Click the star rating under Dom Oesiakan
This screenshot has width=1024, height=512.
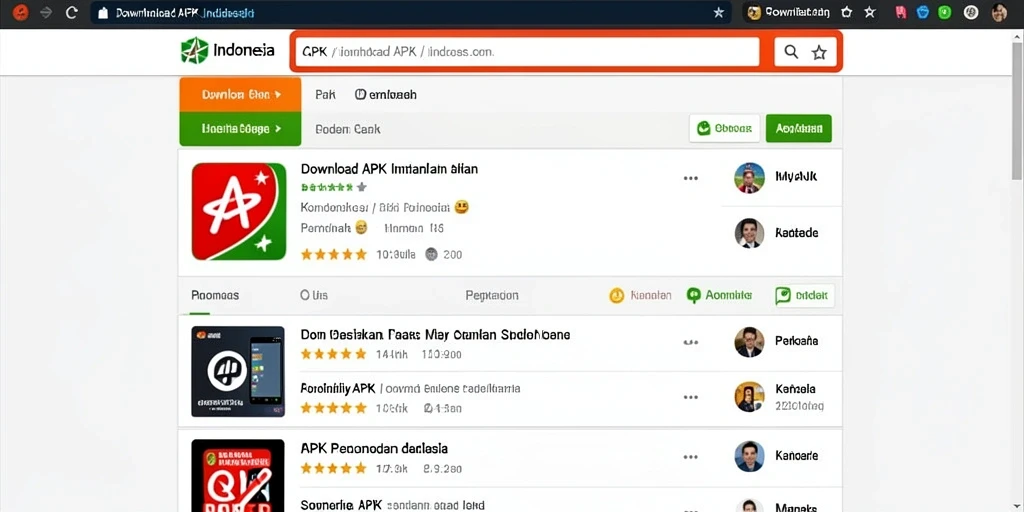pos(334,355)
